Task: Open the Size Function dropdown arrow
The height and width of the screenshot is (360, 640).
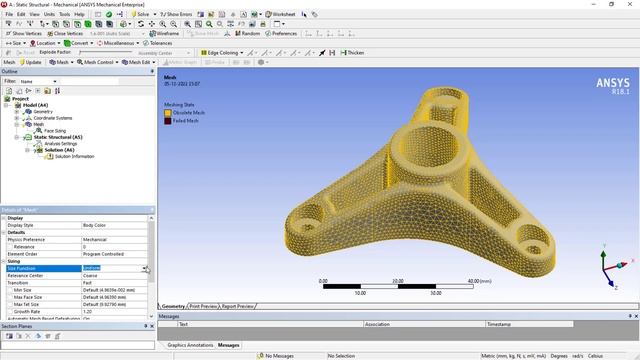Action: pos(144,268)
